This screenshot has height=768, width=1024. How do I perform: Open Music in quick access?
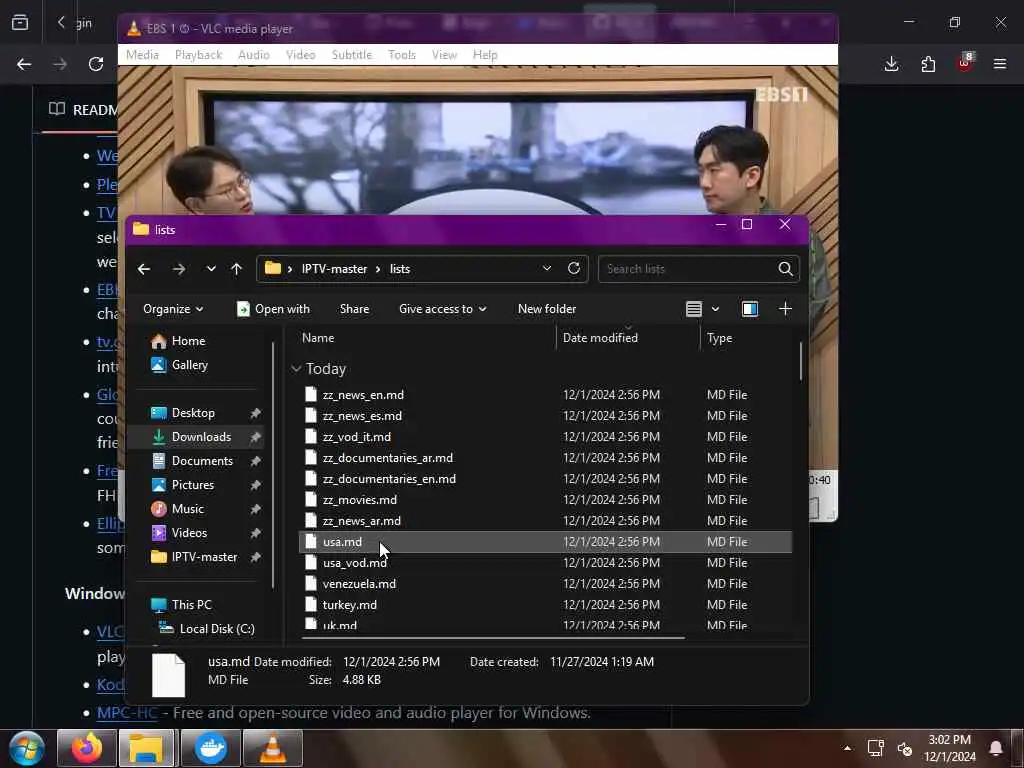click(x=178, y=509)
